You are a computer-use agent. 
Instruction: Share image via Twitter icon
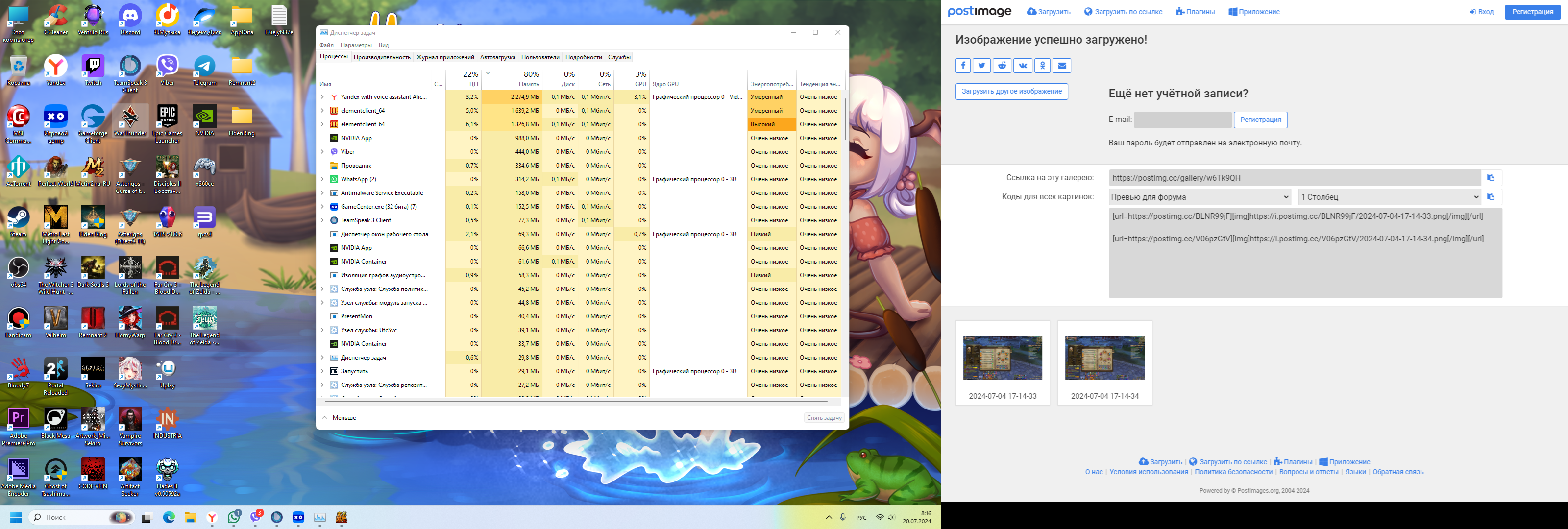coord(982,66)
